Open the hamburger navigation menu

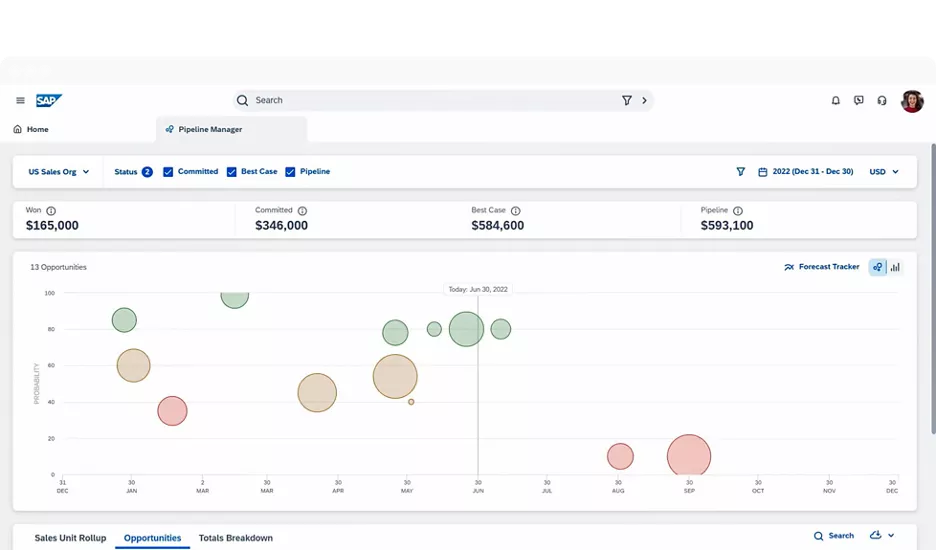[20, 100]
